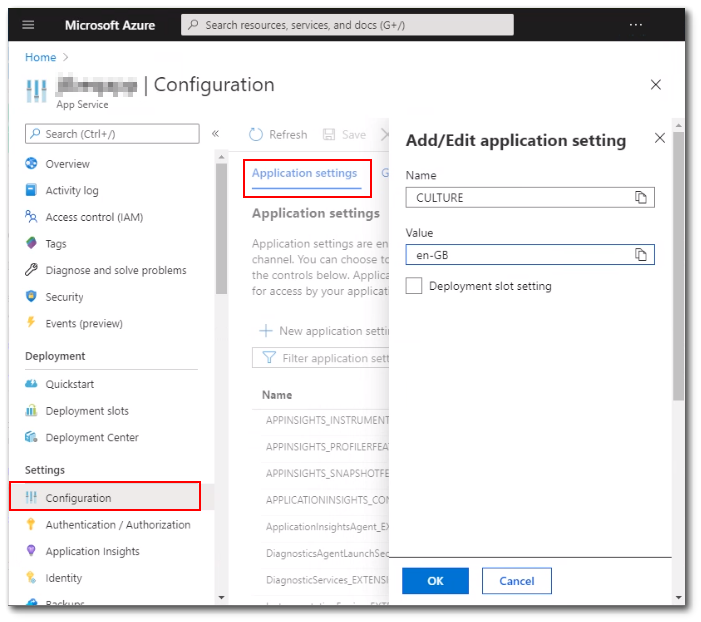Click the Configuration sliders icon in sidebar

pyautogui.click(x=31, y=497)
